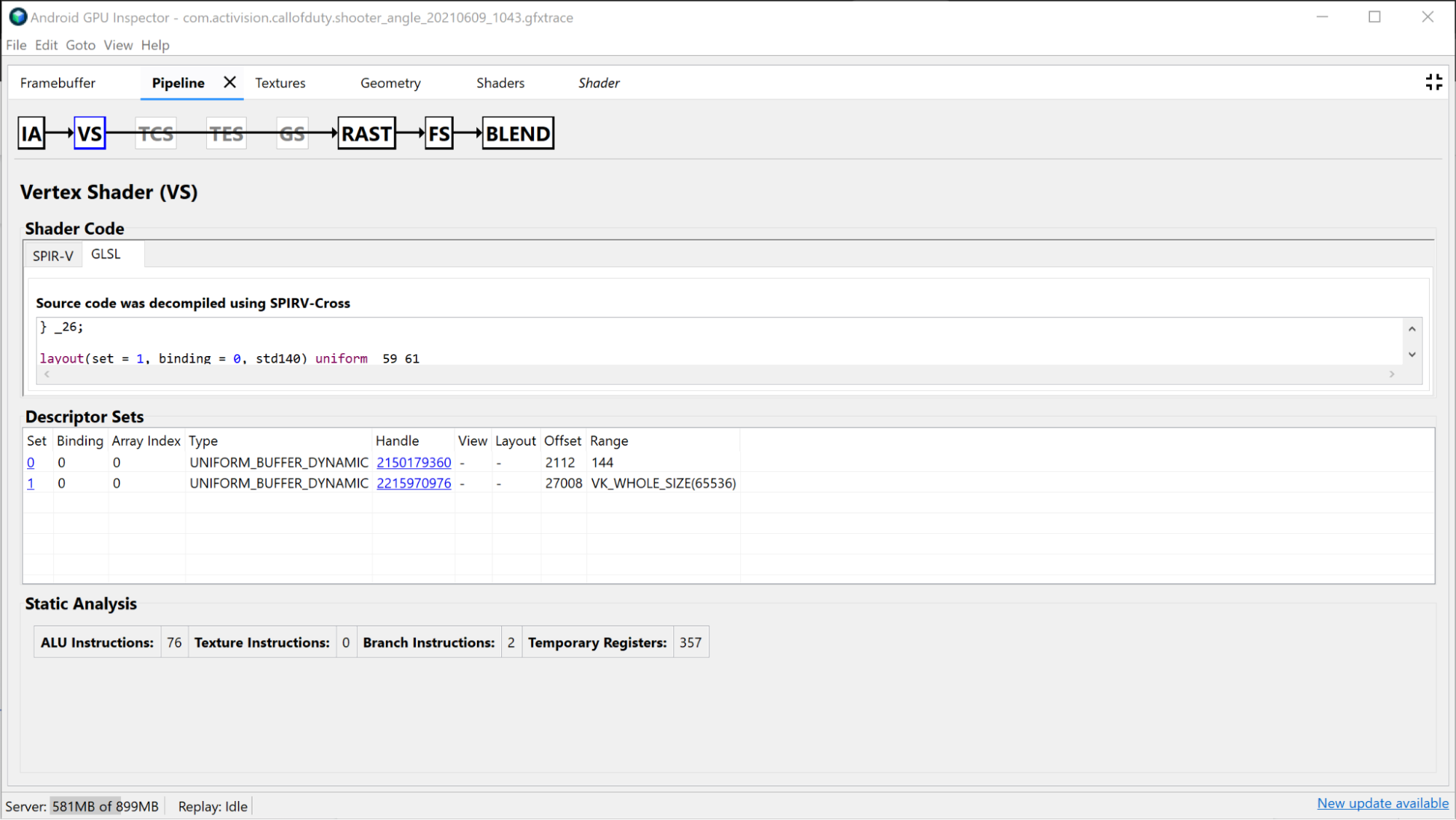
Task: Click the descriptor set link 1
Action: [x=30, y=483]
